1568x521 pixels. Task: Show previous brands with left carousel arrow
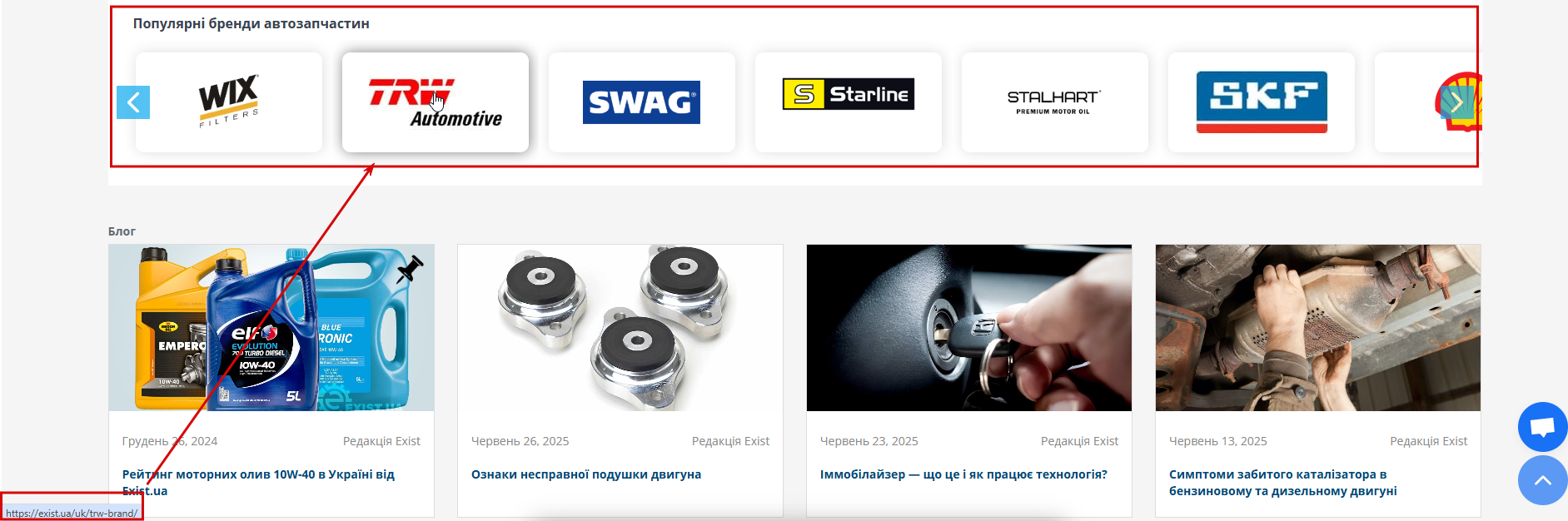pos(133,102)
